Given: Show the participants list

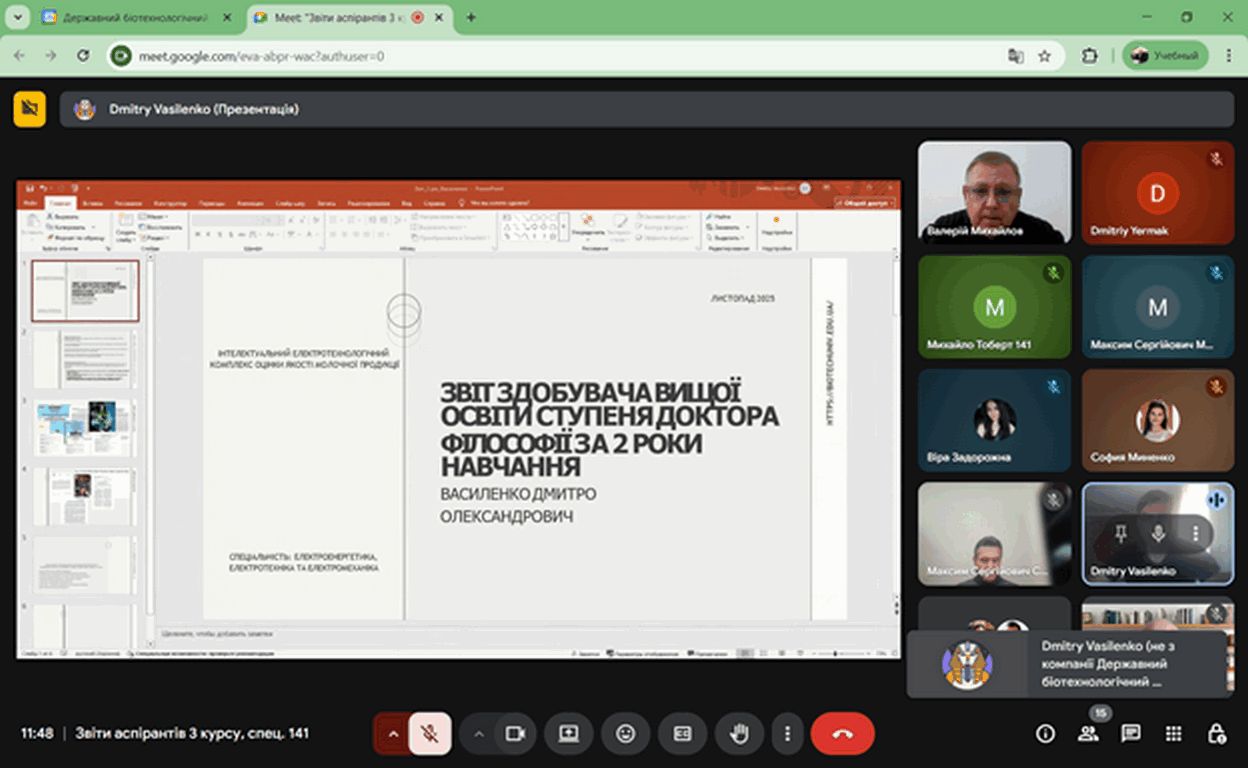Looking at the screenshot, I should [1088, 734].
